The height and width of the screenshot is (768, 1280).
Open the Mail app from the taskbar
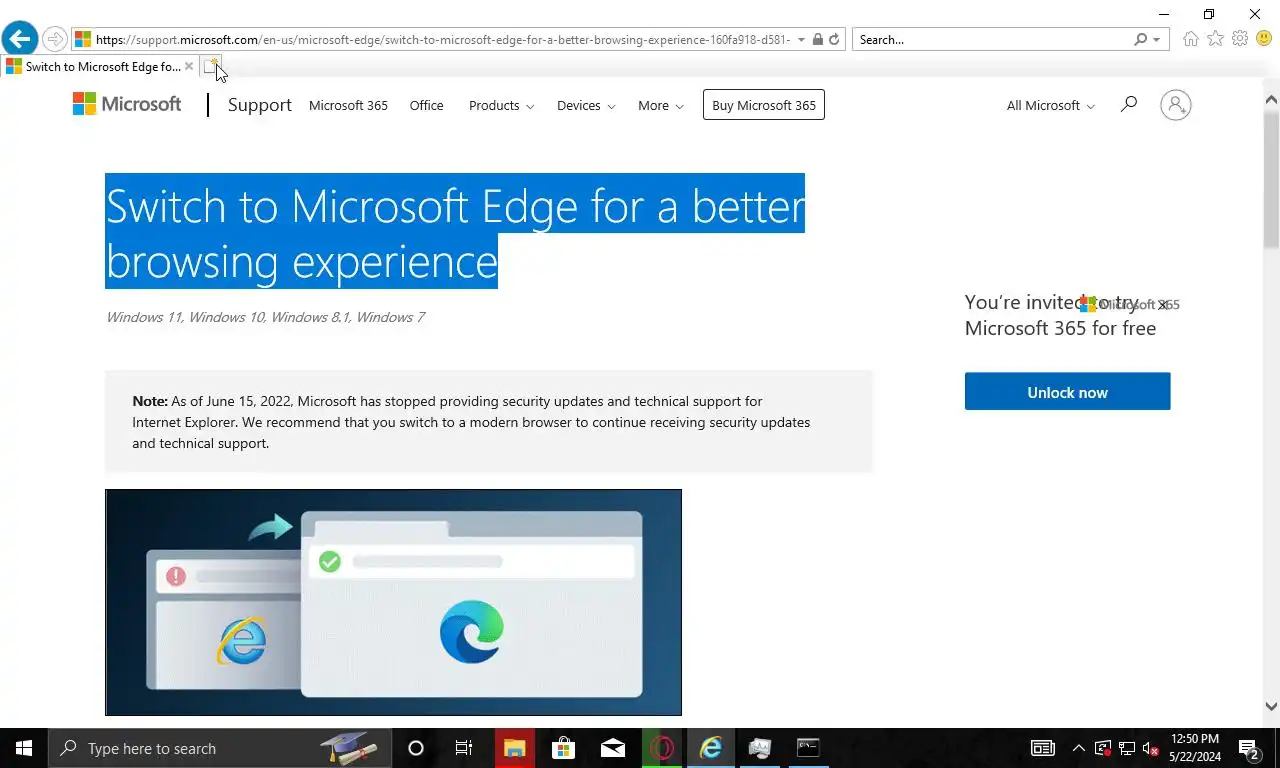[x=613, y=748]
